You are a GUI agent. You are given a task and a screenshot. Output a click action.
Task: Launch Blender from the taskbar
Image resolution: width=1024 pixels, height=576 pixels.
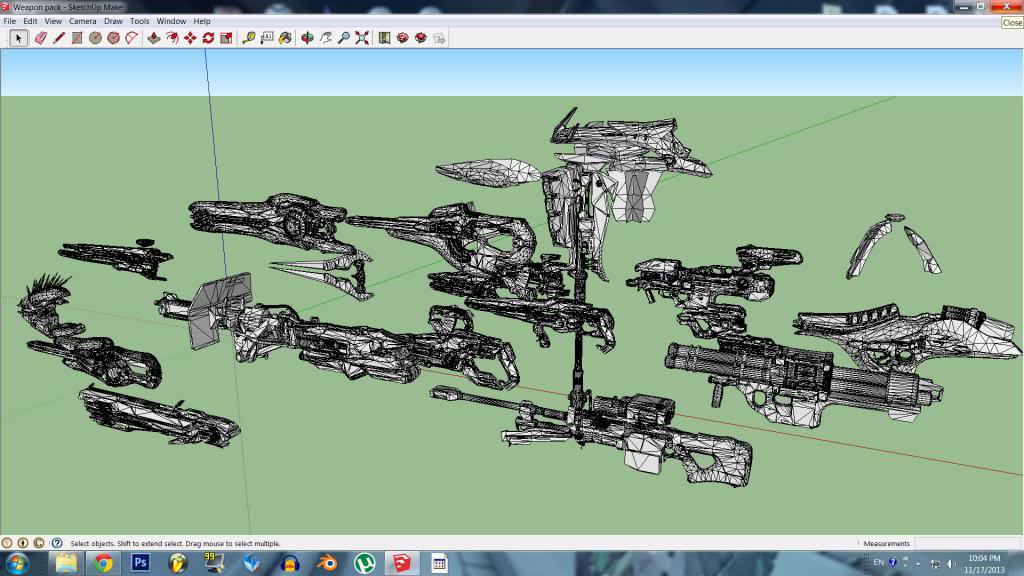click(327, 563)
